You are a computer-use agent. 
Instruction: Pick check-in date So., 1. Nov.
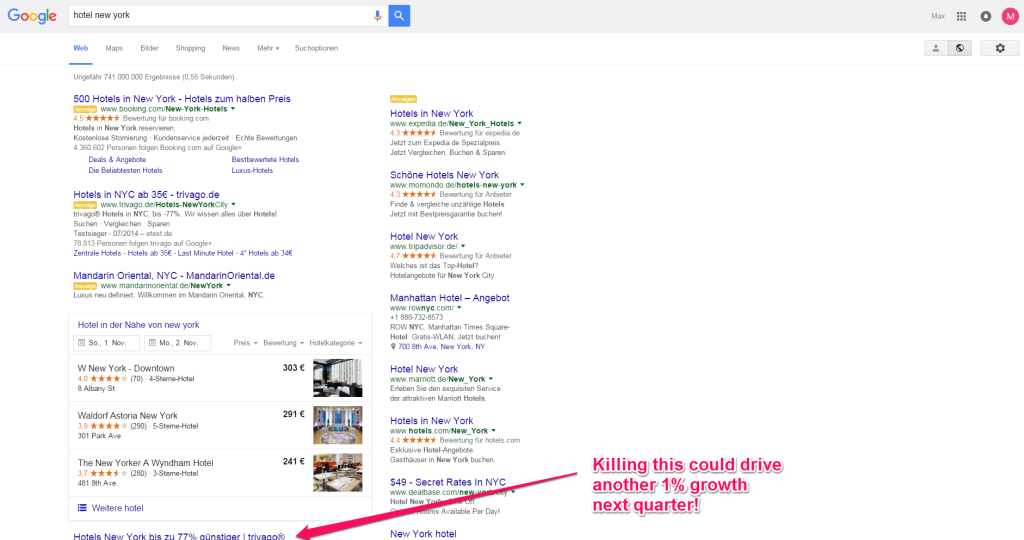[106, 343]
